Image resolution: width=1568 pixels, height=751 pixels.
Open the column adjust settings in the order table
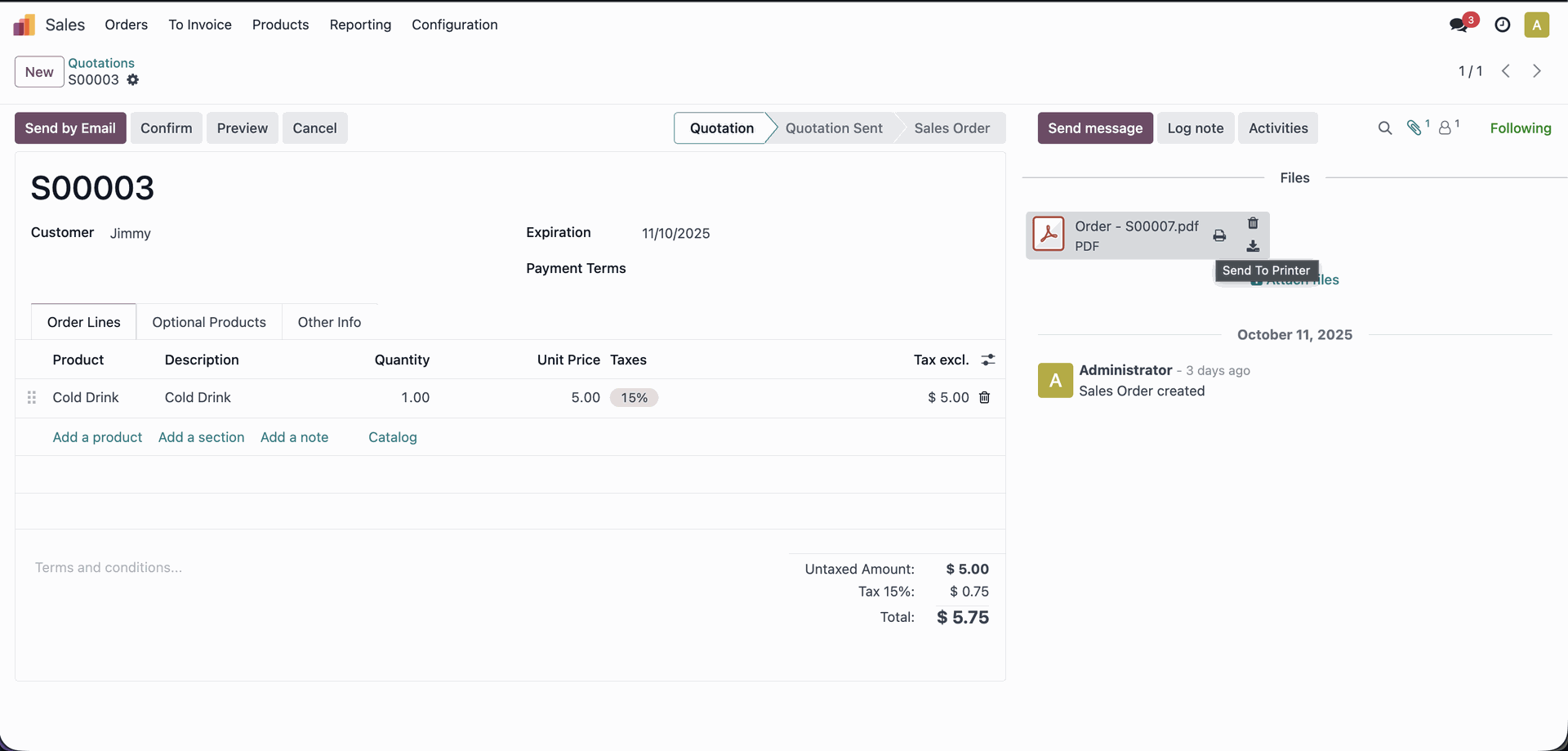(988, 360)
